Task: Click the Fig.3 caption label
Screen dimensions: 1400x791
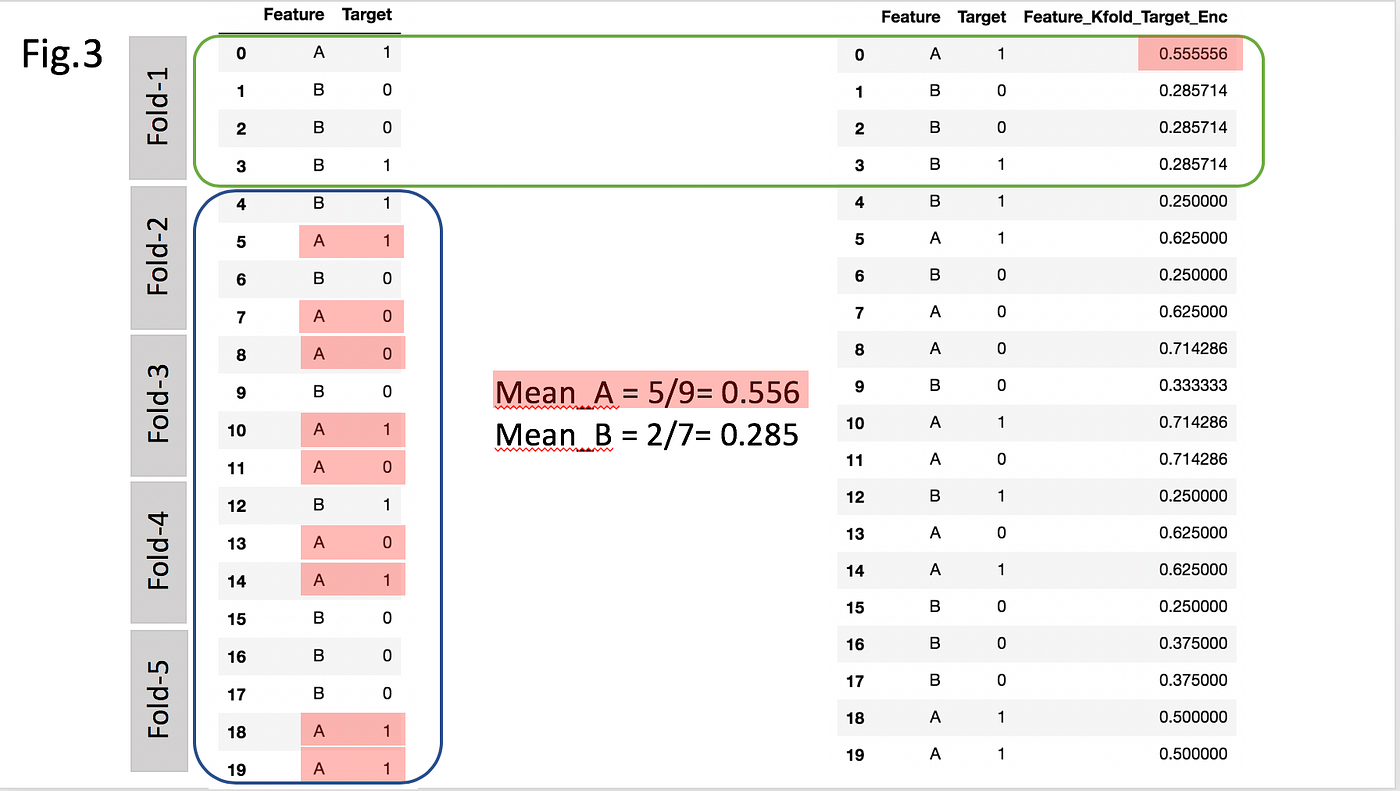Action: [62, 57]
